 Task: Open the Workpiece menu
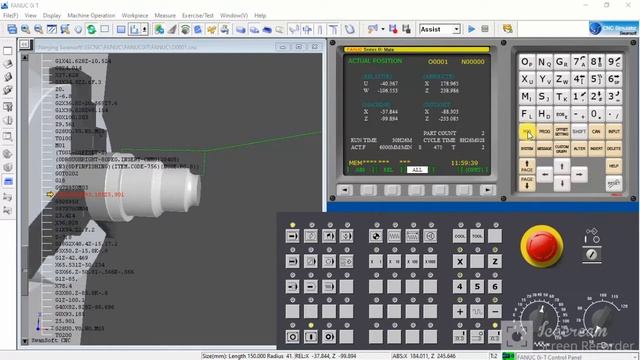coord(135,16)
